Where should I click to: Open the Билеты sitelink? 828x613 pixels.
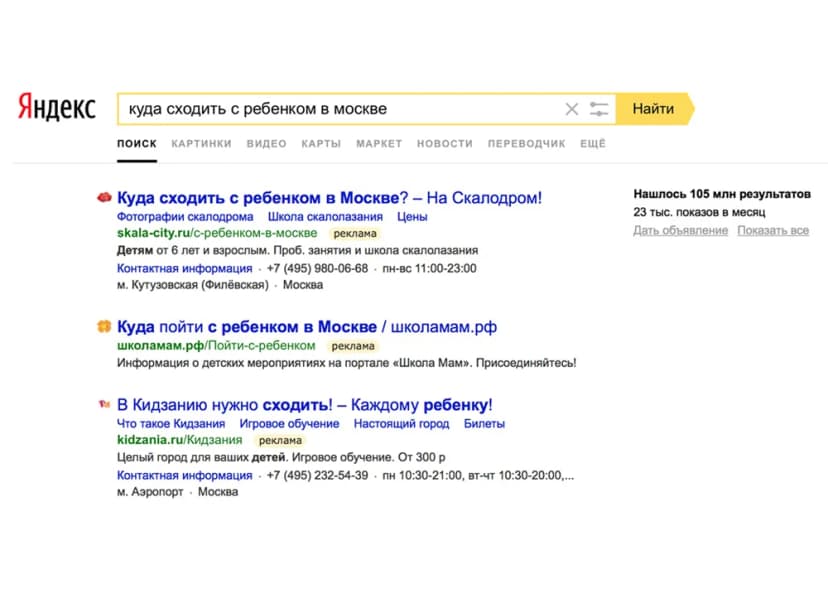click(484, 423)
